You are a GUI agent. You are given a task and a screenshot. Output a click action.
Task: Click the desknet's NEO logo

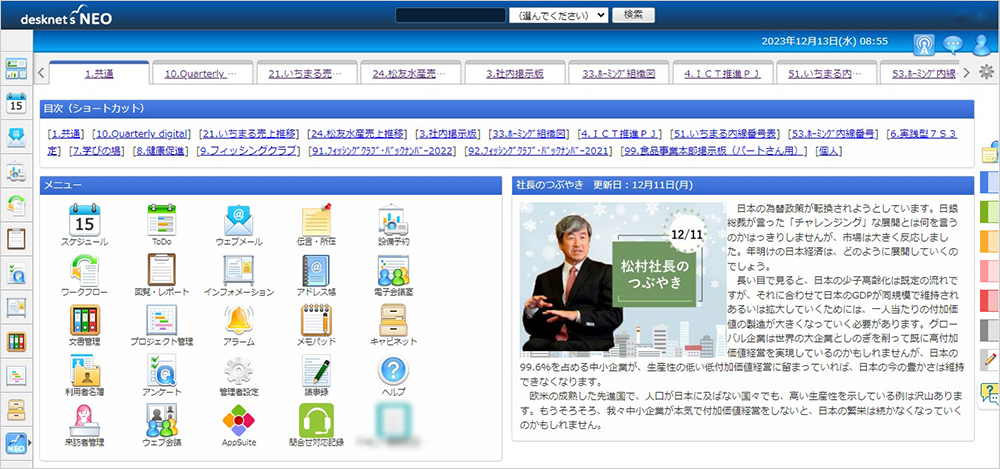(x=66, y=15)
